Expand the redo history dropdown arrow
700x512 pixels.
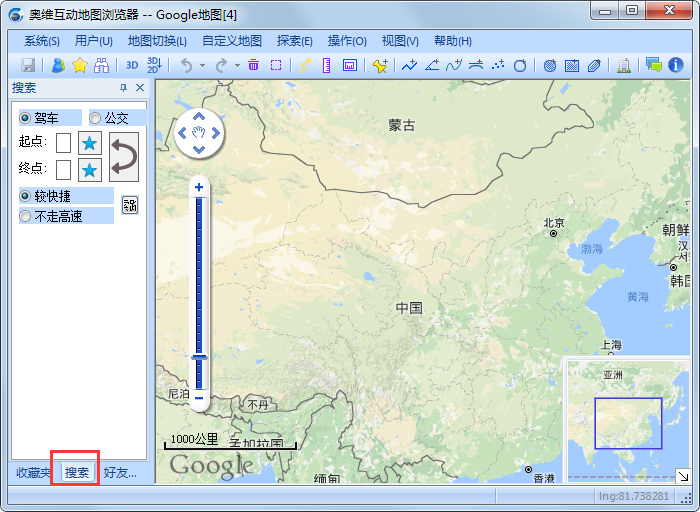[x=237, y=66]
